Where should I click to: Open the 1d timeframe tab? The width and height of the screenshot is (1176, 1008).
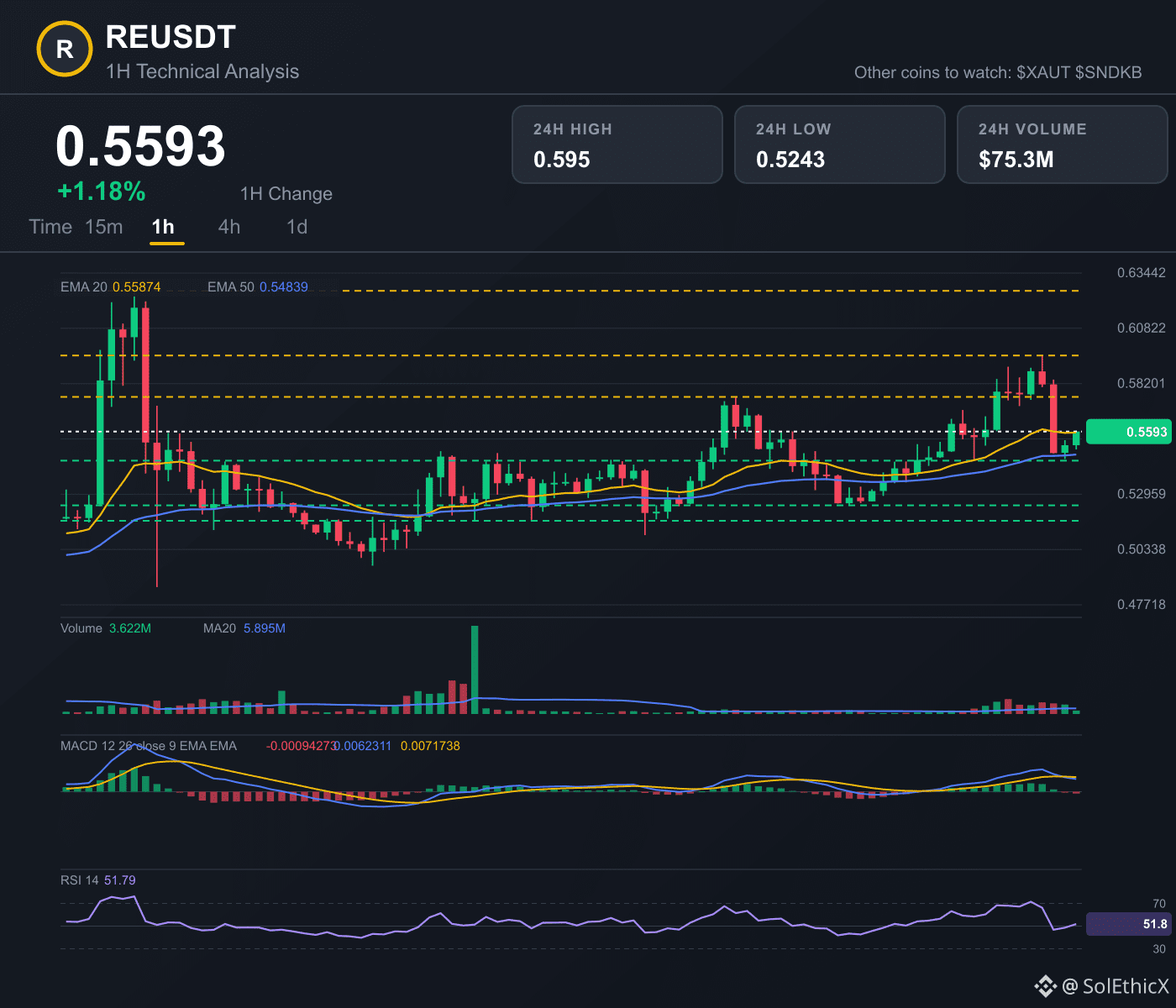[297, 227]
